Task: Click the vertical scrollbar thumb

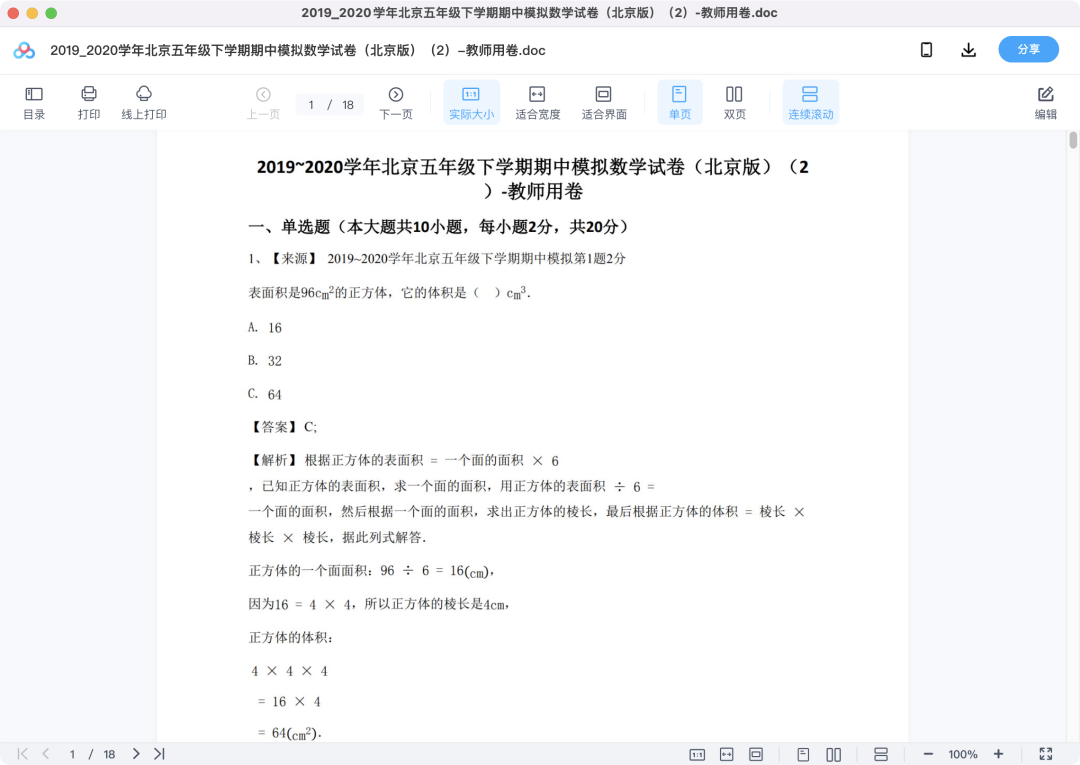Action: (1072, 140)
